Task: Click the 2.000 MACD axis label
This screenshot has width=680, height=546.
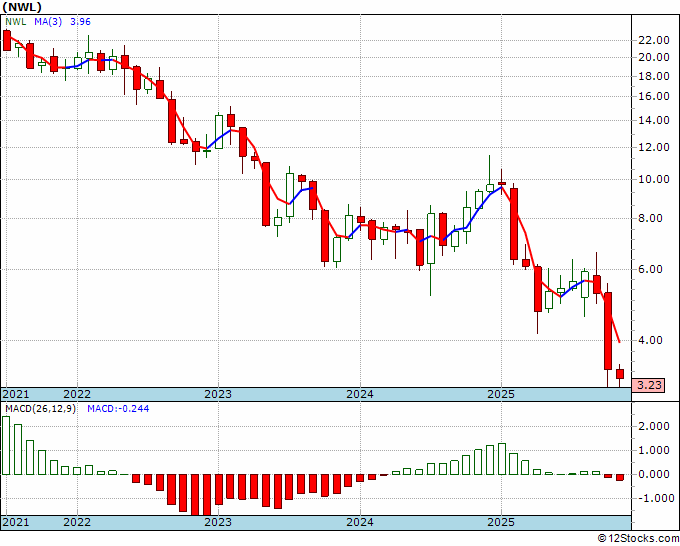Action: click(x=654, y=426)
